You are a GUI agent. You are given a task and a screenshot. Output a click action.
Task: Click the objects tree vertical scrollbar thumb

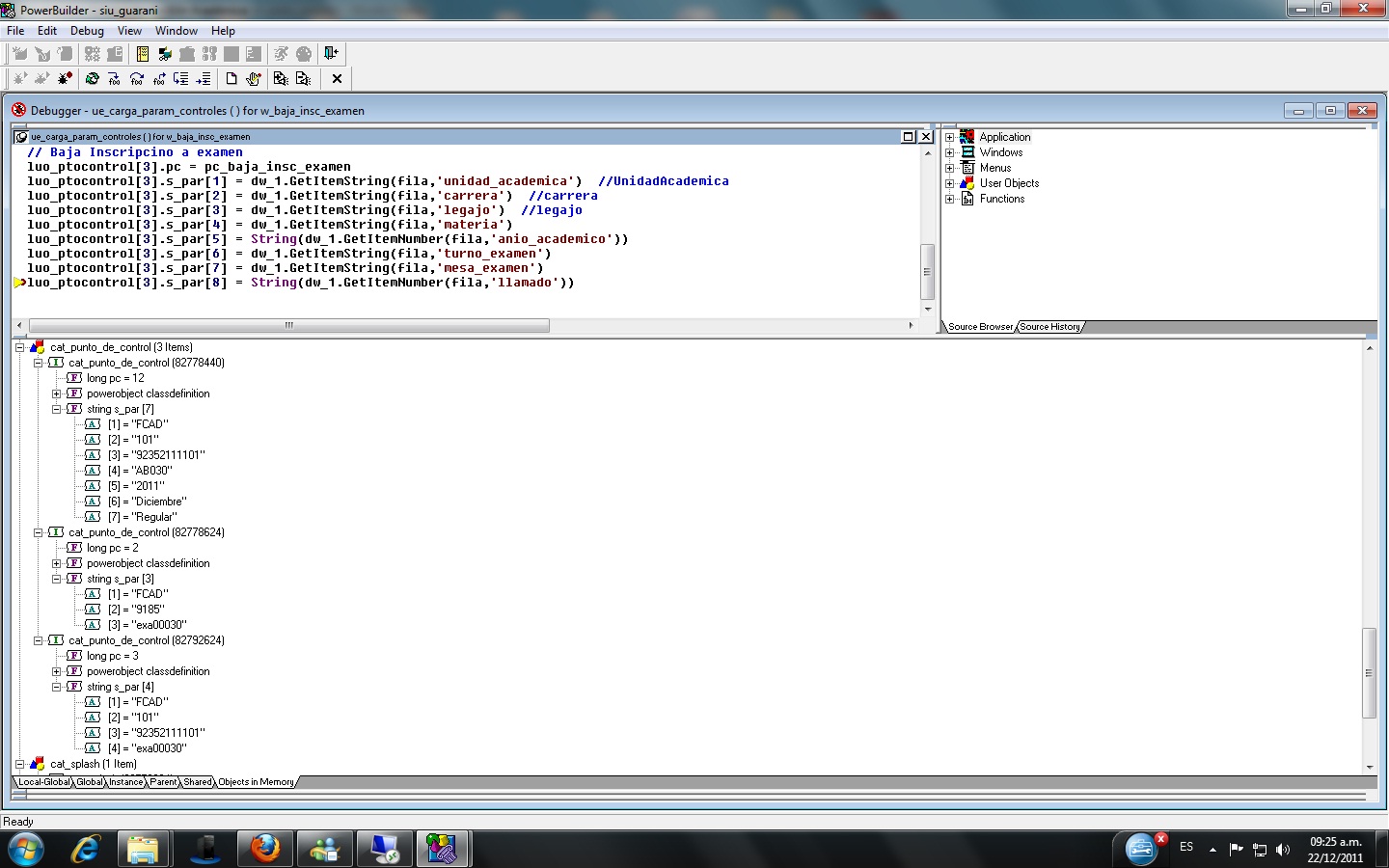pyautogui.click(x=1369, y=673)
